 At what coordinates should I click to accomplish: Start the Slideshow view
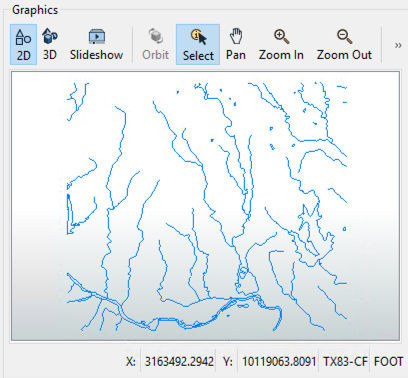pos(96,45)
